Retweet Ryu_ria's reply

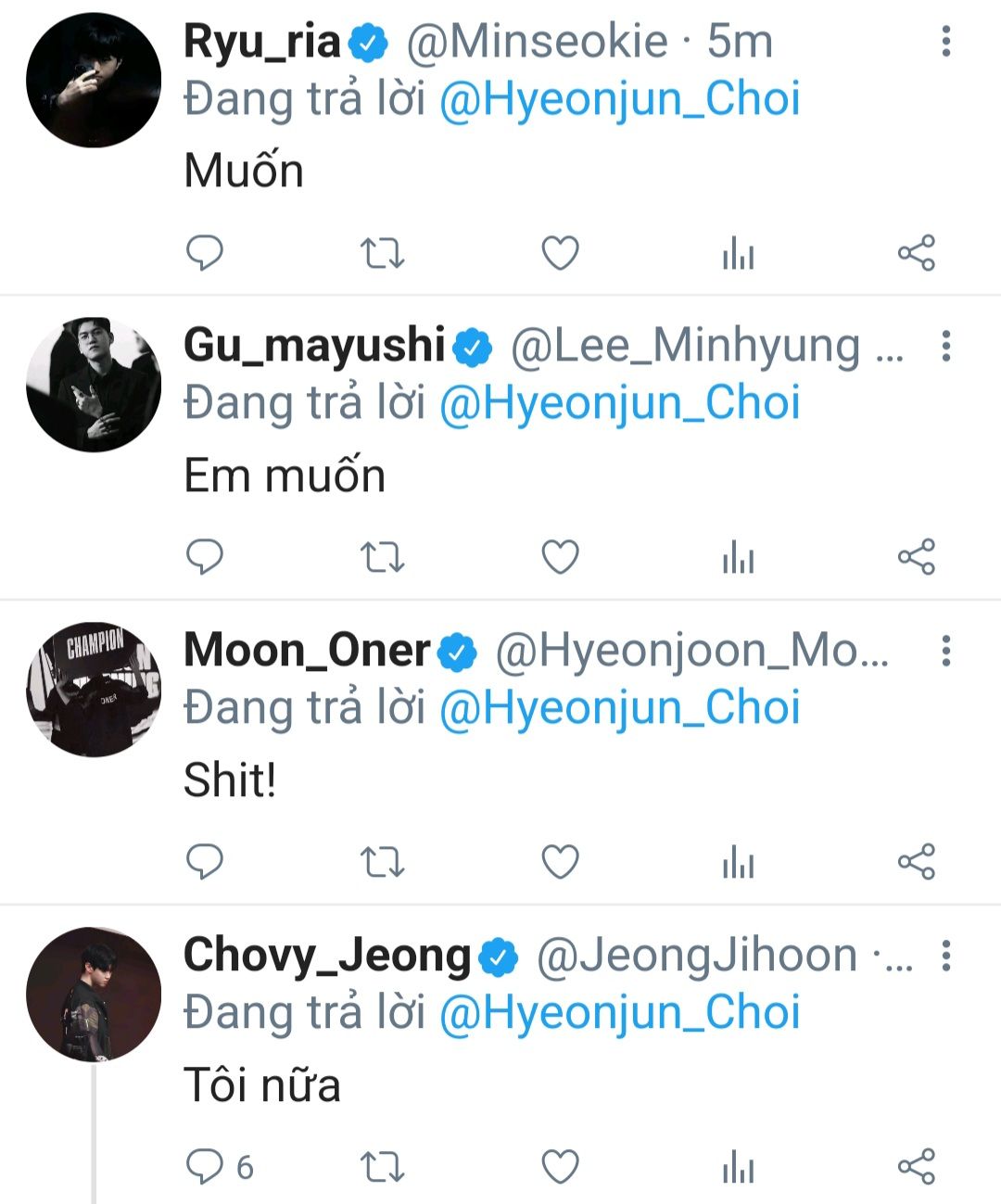tap(382, 252)
